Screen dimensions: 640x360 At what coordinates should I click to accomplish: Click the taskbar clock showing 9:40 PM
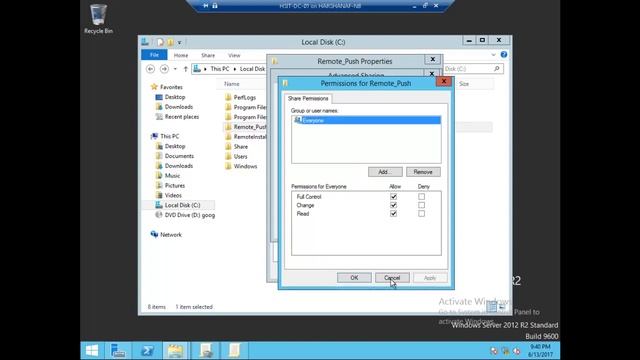(x=540, y=351)
